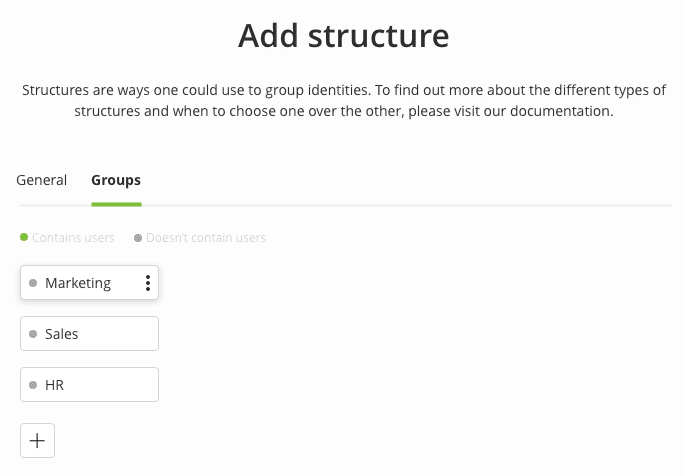Click the gray status dot beside Sales

coord(33,334)
